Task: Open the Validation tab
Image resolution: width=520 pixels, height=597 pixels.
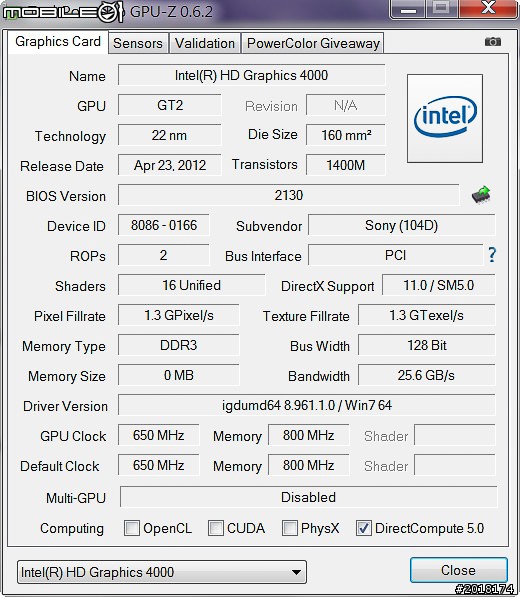Action: (205, 43)
